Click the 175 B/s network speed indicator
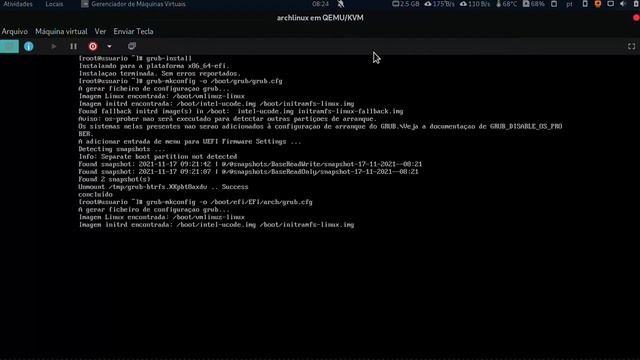640x360 pixels. 440,4
